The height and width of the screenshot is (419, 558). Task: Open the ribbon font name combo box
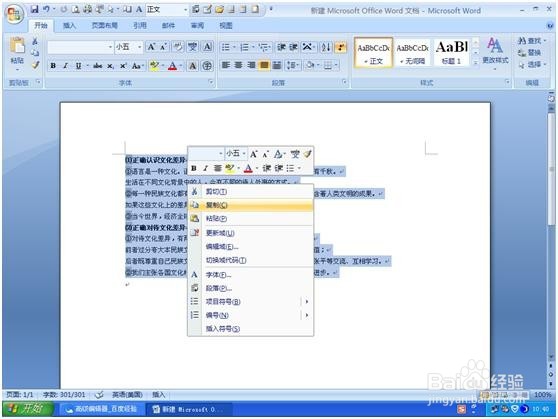(x=80, y=47)
